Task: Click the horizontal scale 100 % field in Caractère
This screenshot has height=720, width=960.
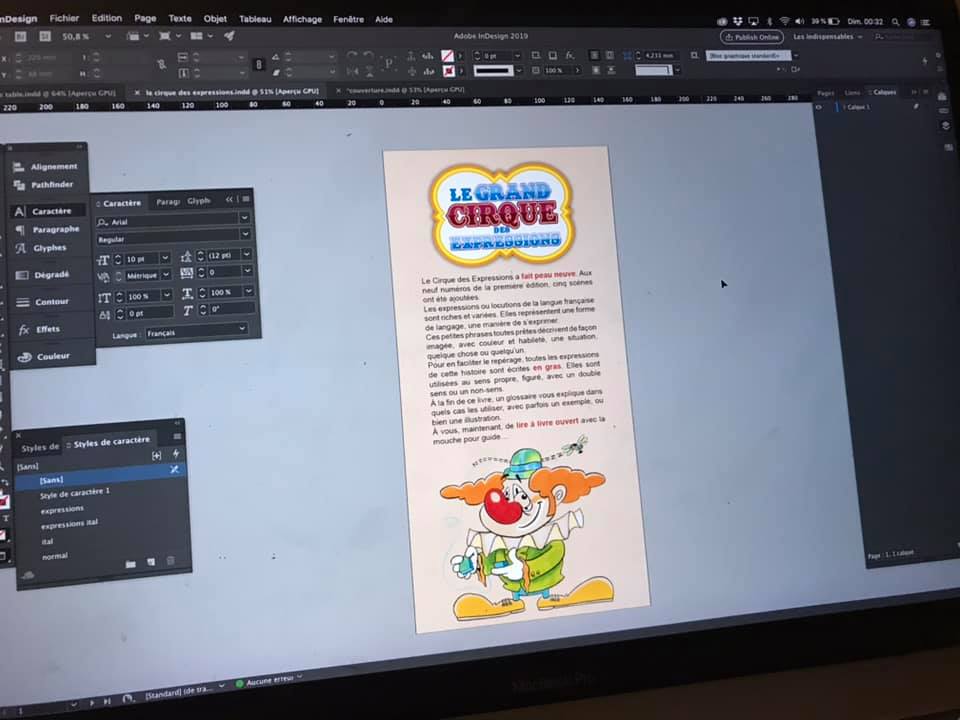Action: click(225, 292)
